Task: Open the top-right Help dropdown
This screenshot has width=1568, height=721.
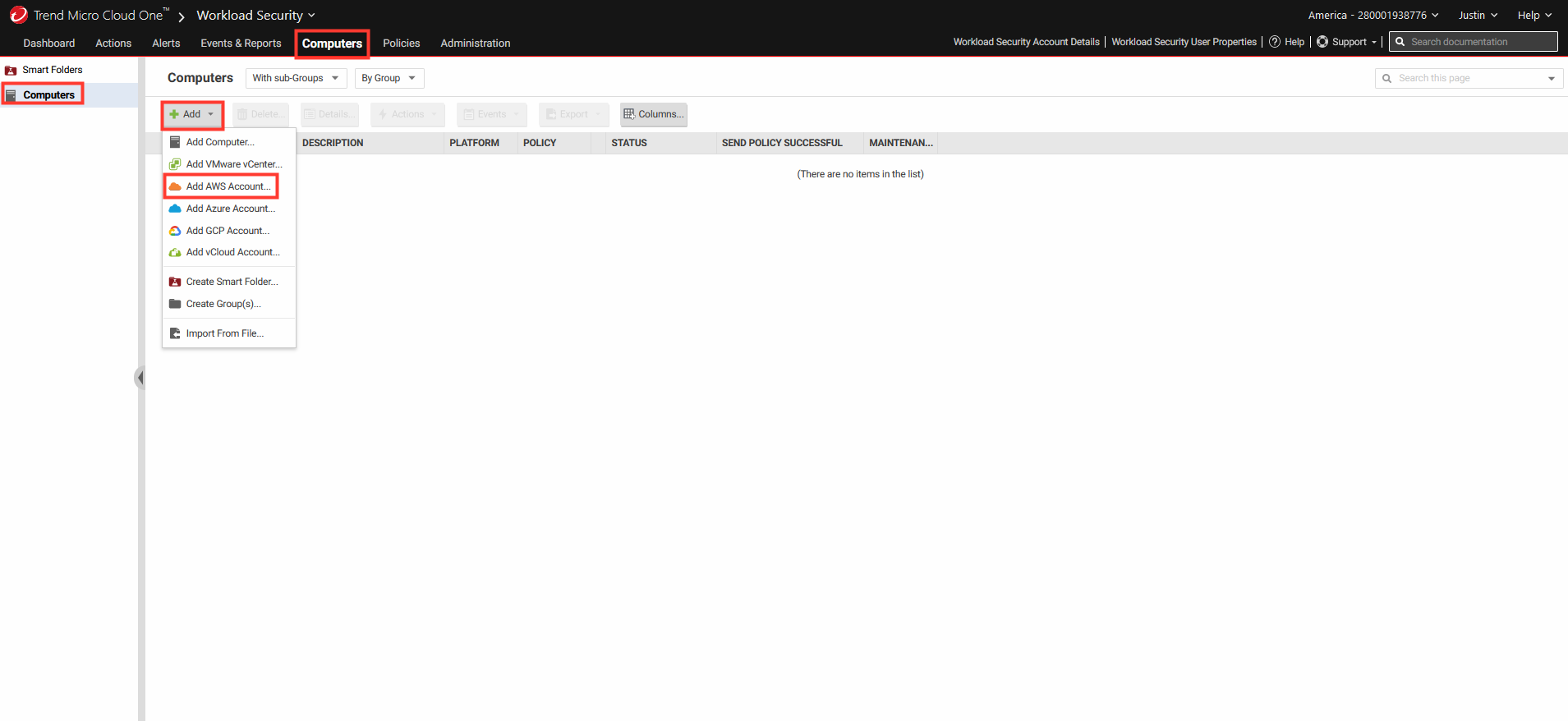Action: [x=1534, y=16]
